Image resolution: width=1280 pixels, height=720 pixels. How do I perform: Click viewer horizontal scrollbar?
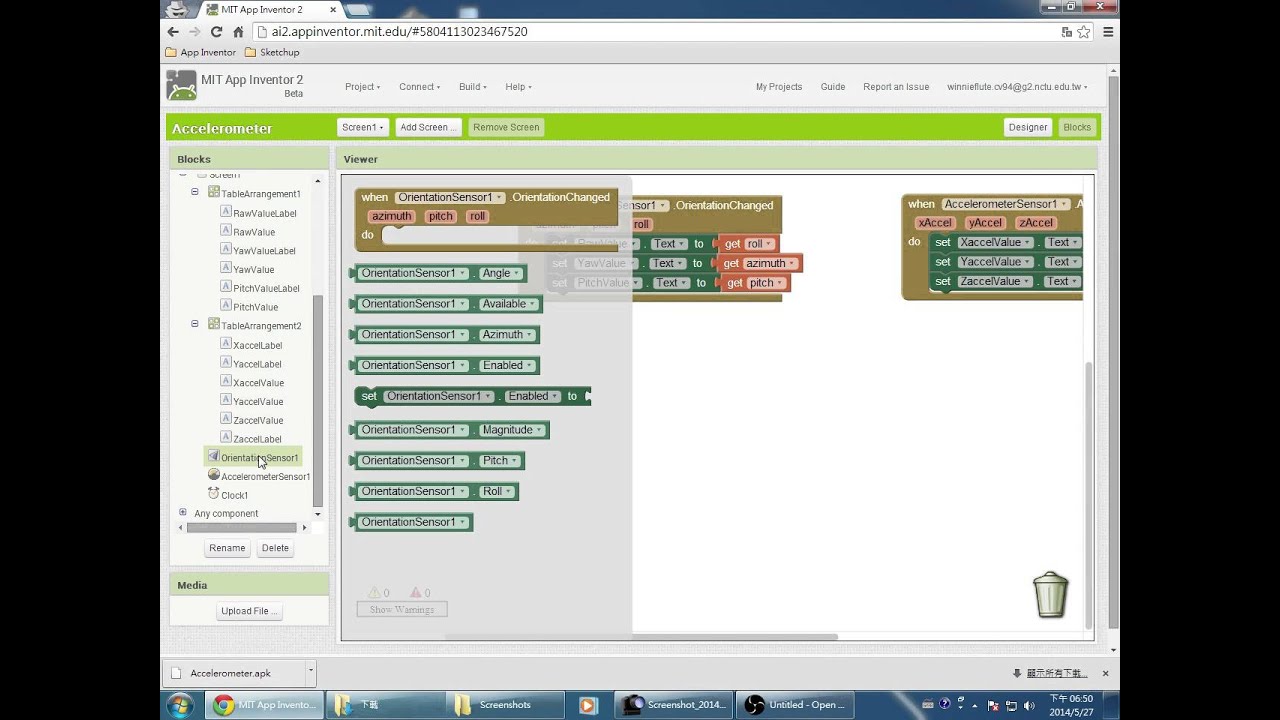tap(640, 636)
